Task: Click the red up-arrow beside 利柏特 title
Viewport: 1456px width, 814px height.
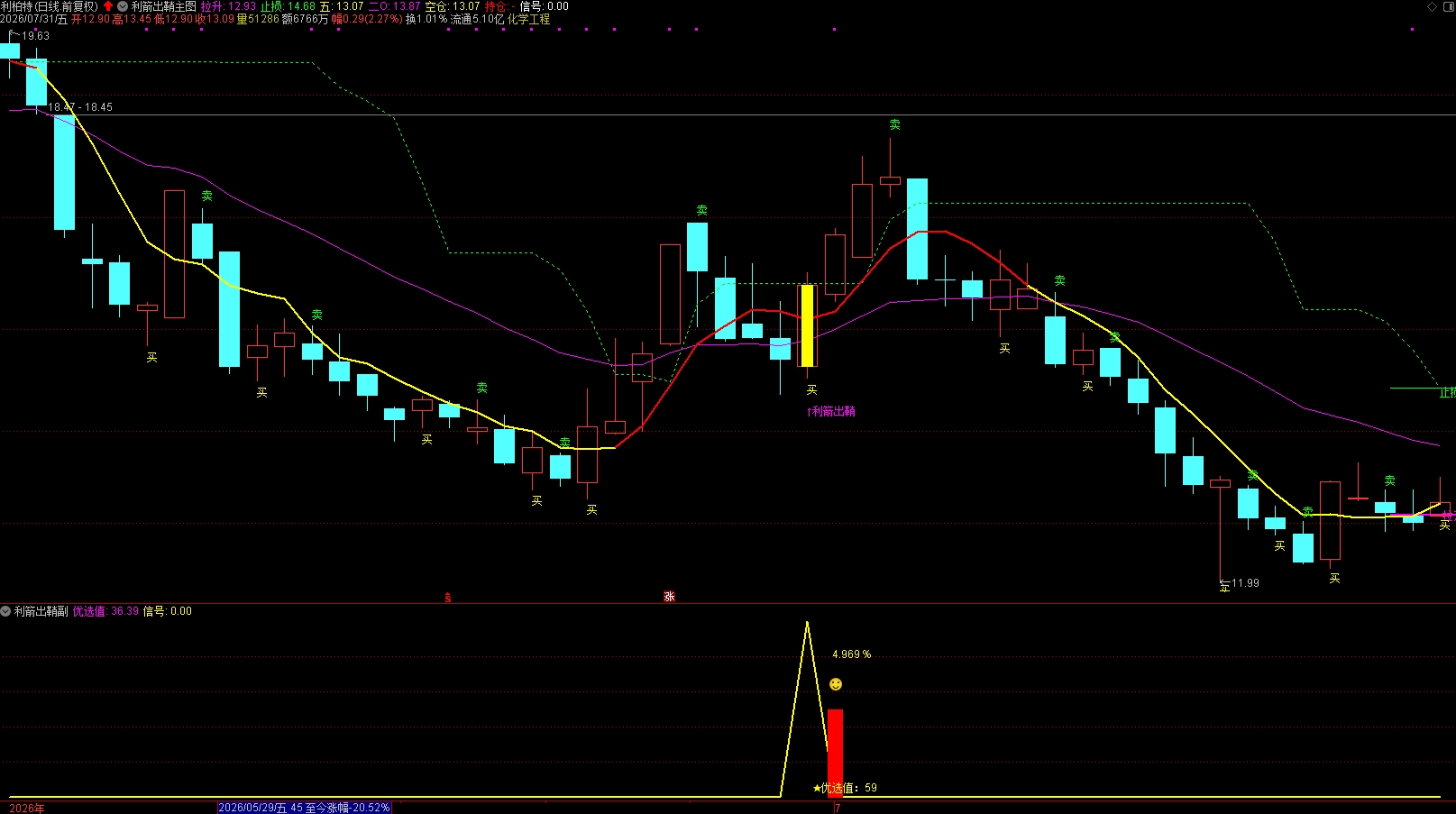Action: pos(108,6)
